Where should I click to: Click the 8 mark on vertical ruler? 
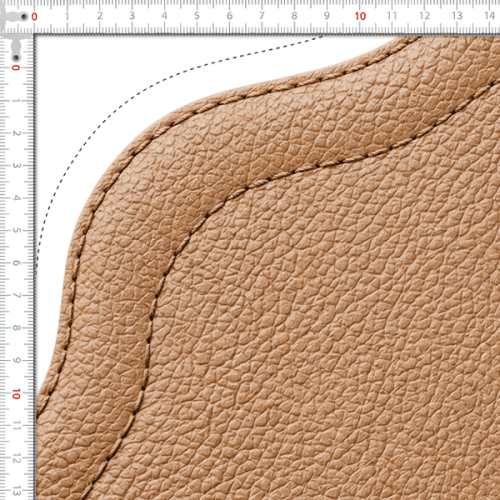coord(16,328)
